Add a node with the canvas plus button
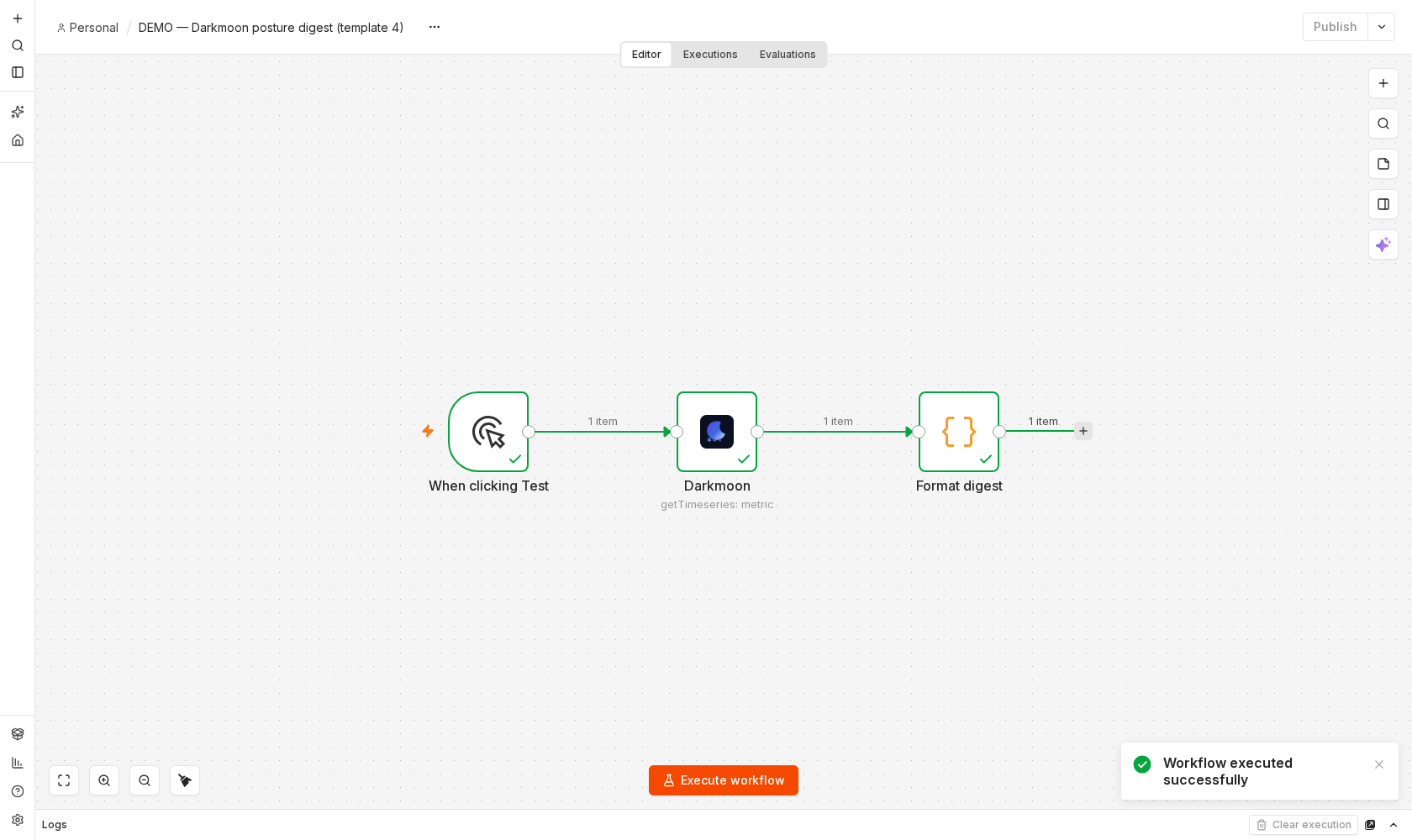1412x840 pixels. click(x=1383, y=83)
